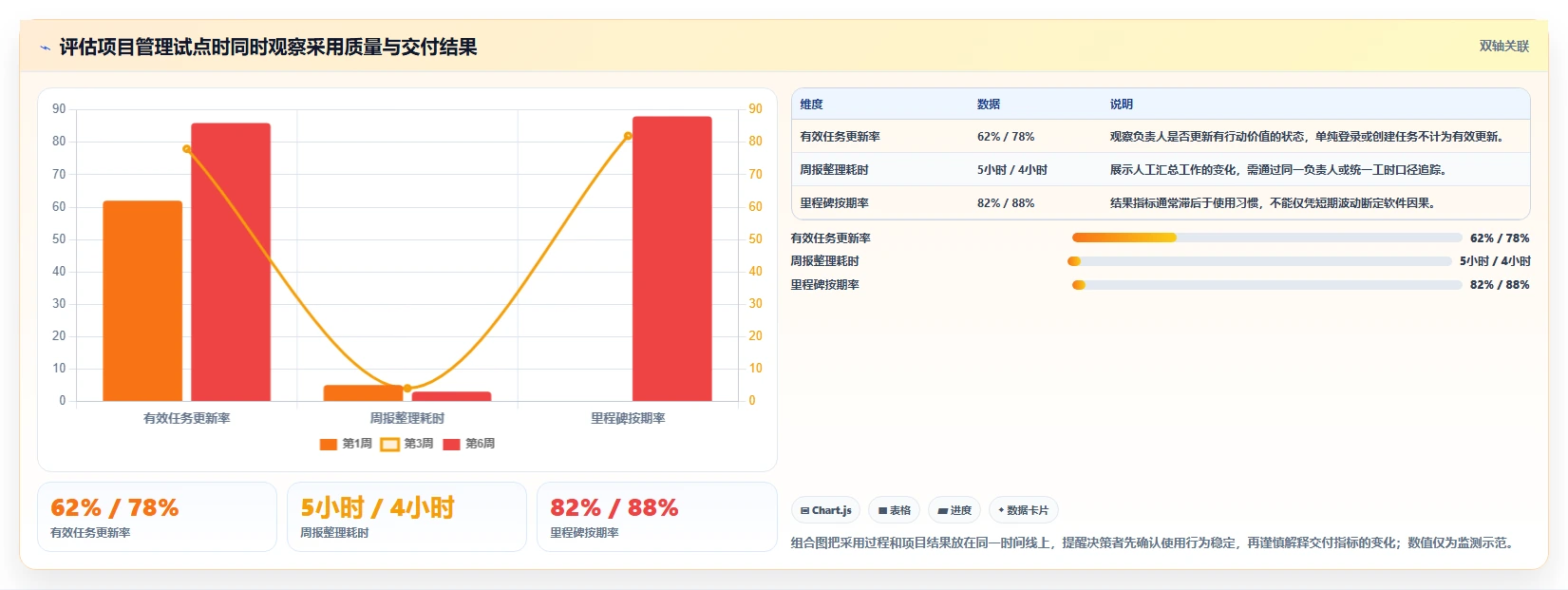This screenshot has width=1568, height=590.
Task: Click the 表格 tag
Action: [x=894, y=510]
